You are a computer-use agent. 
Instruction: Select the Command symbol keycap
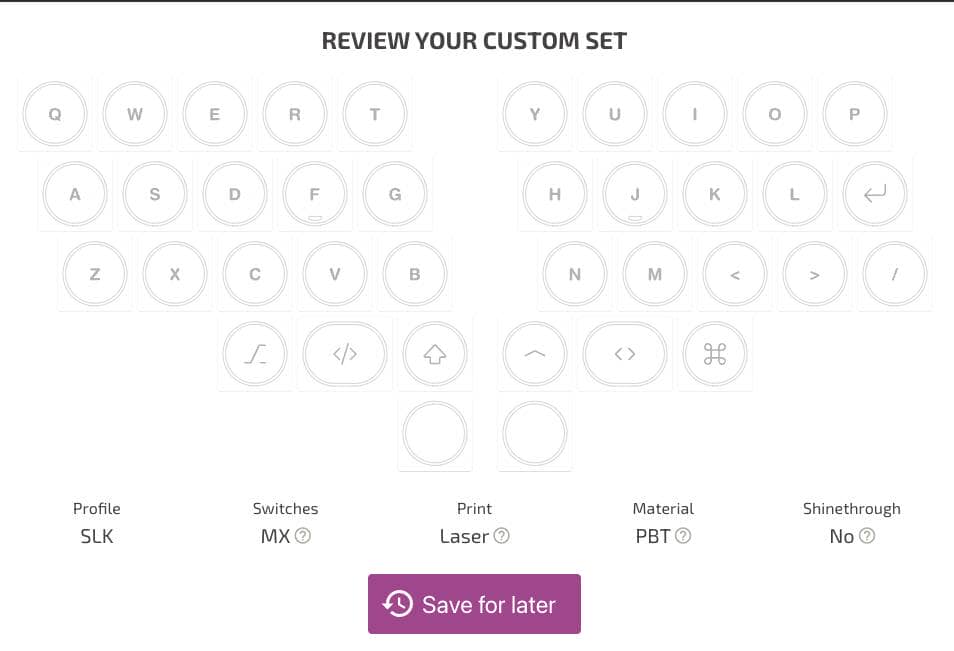point(715,354)
